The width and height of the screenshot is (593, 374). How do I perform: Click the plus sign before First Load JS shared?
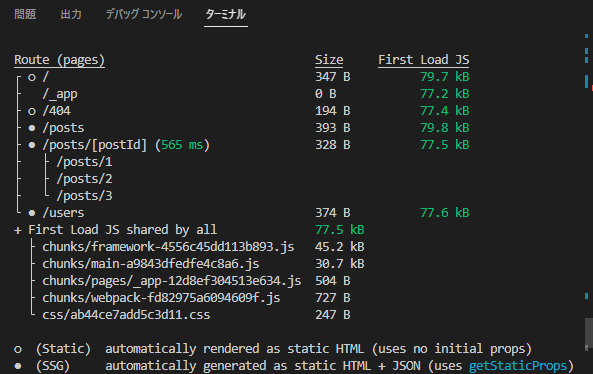pyautogui.click(x=18, y=230)
